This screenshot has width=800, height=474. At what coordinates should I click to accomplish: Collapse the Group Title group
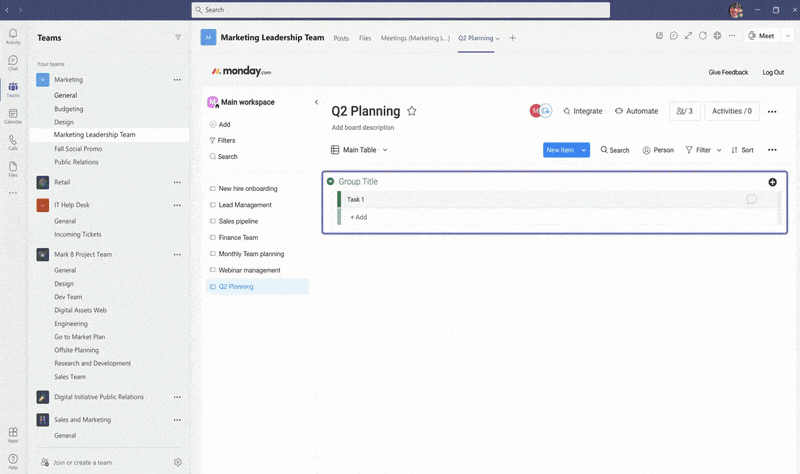tap(330, 182)
